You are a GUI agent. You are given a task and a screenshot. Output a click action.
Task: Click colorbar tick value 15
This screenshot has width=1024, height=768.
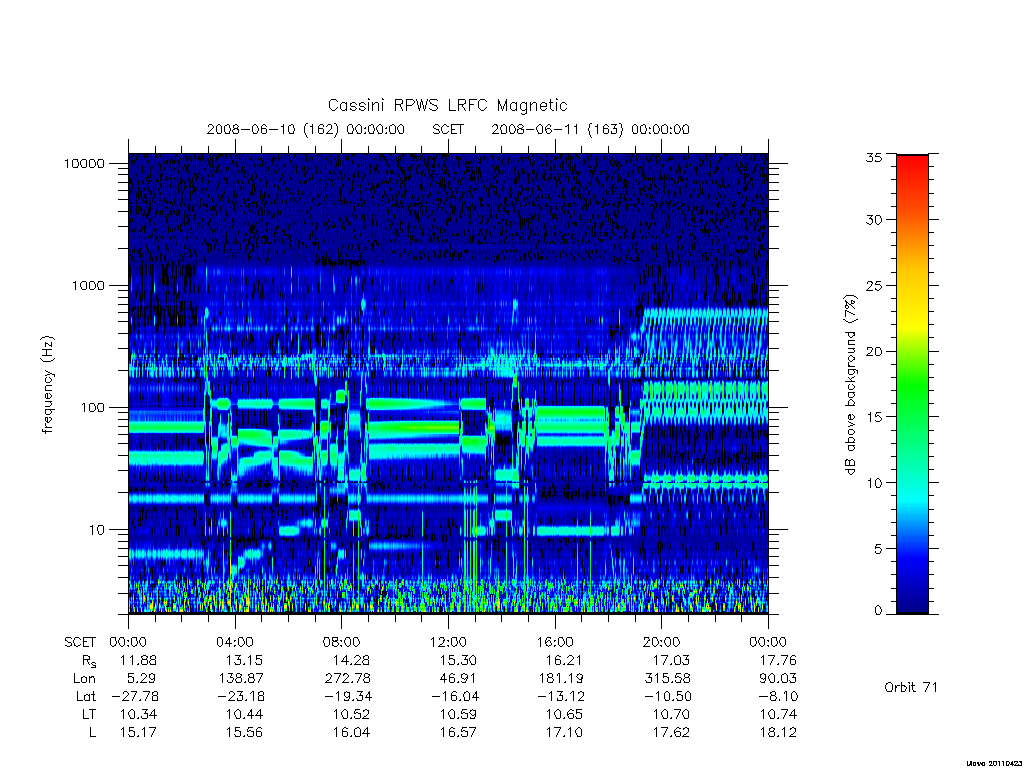pyautogui.click(x=874, y=417)
